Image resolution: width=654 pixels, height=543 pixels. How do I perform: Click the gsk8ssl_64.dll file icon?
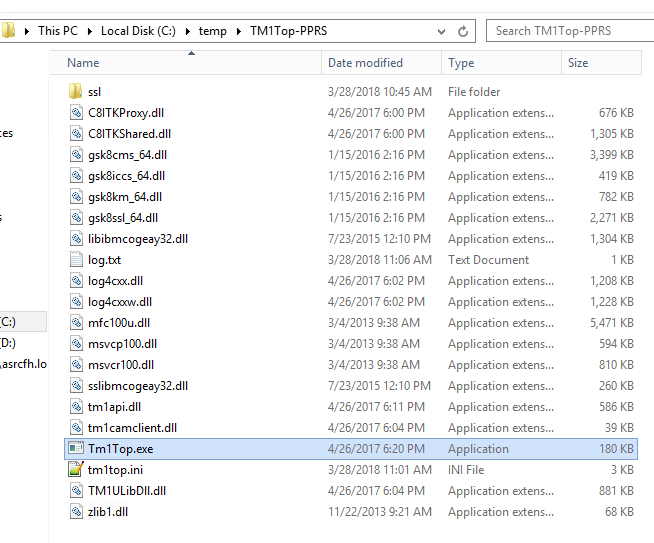[76, 218]
